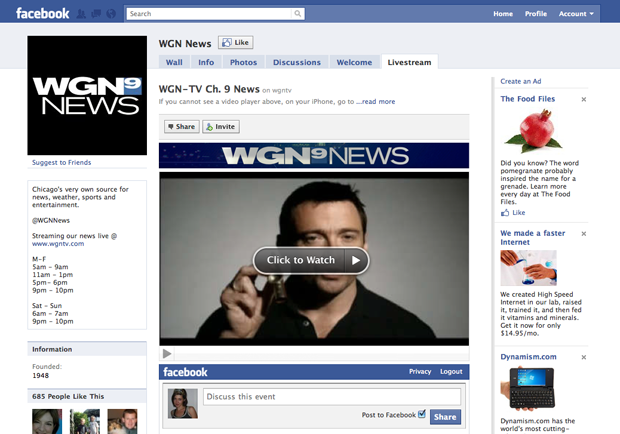The width and height of the screenshot is (620, 434).
Task: Toggle the Post to Facebook checkbox
Action: (x=422, y=414)
